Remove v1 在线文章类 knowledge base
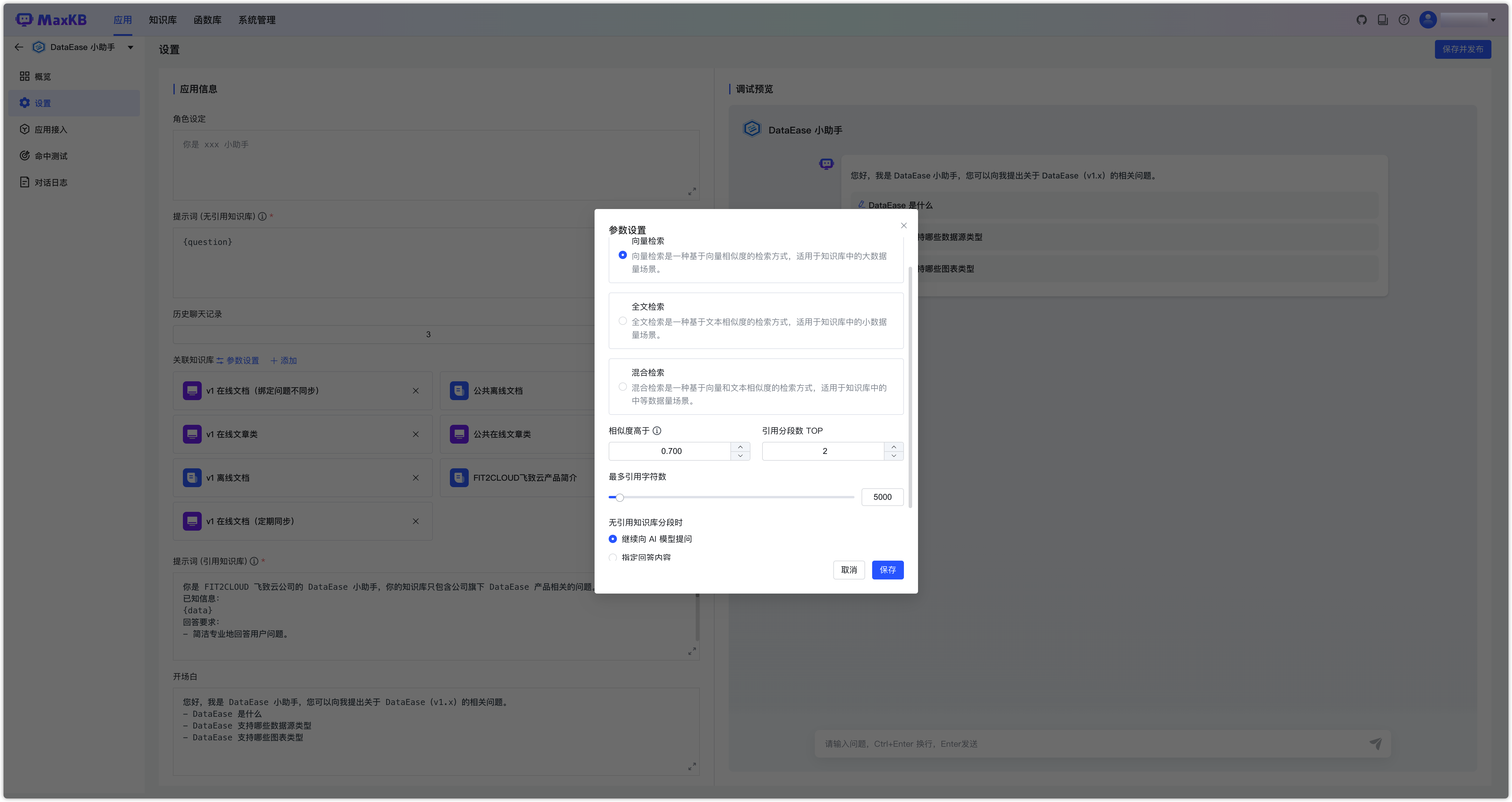The width and height of the screenshot is (1512, 802). click(x=415, y=434)
